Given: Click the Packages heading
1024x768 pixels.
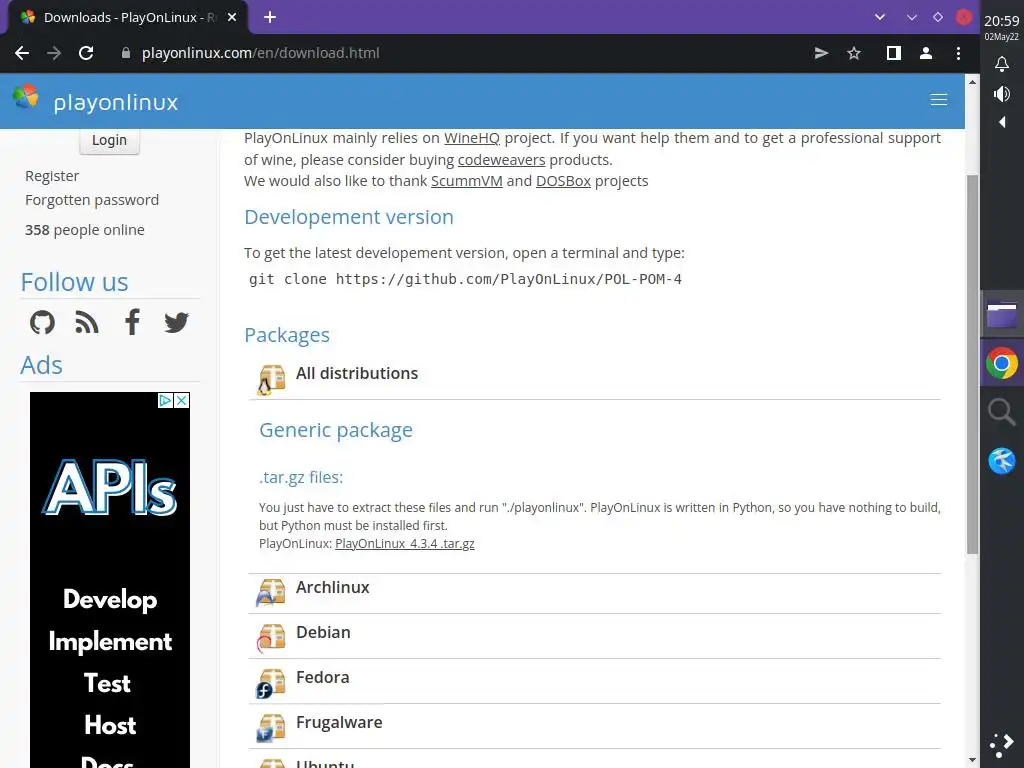Looking at the screenshot, I should coord(287,334).
